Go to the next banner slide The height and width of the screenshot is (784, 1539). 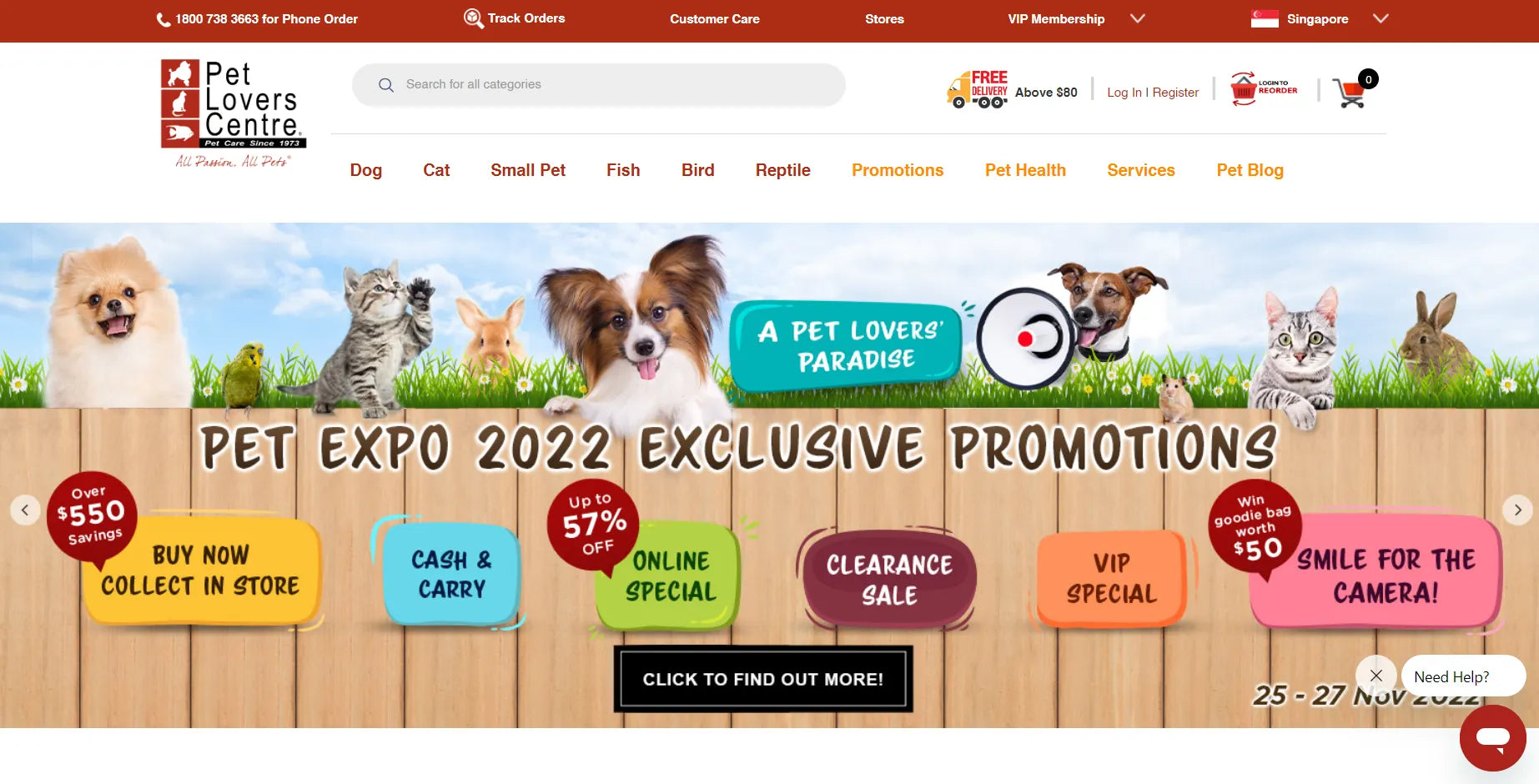coord(1517,510)
